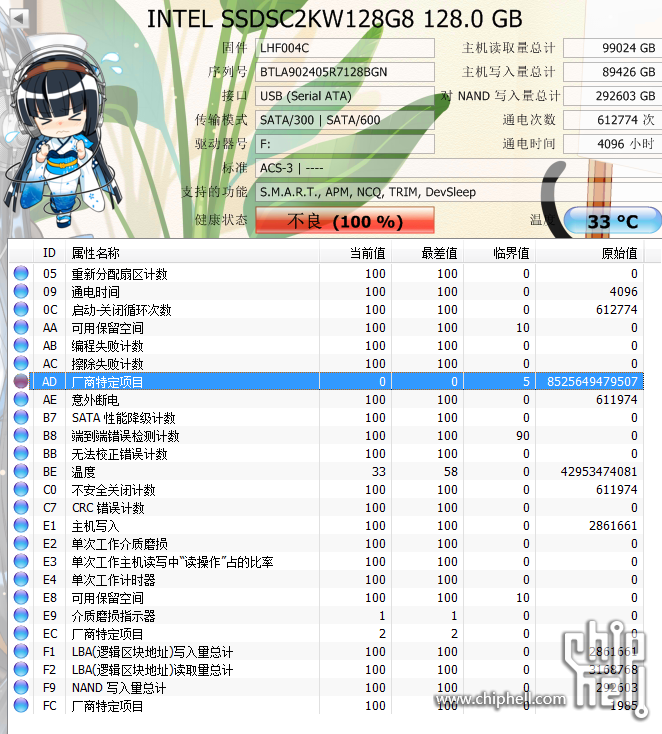
Task: Select attribute name 意外断电
Action: point(95,400)
